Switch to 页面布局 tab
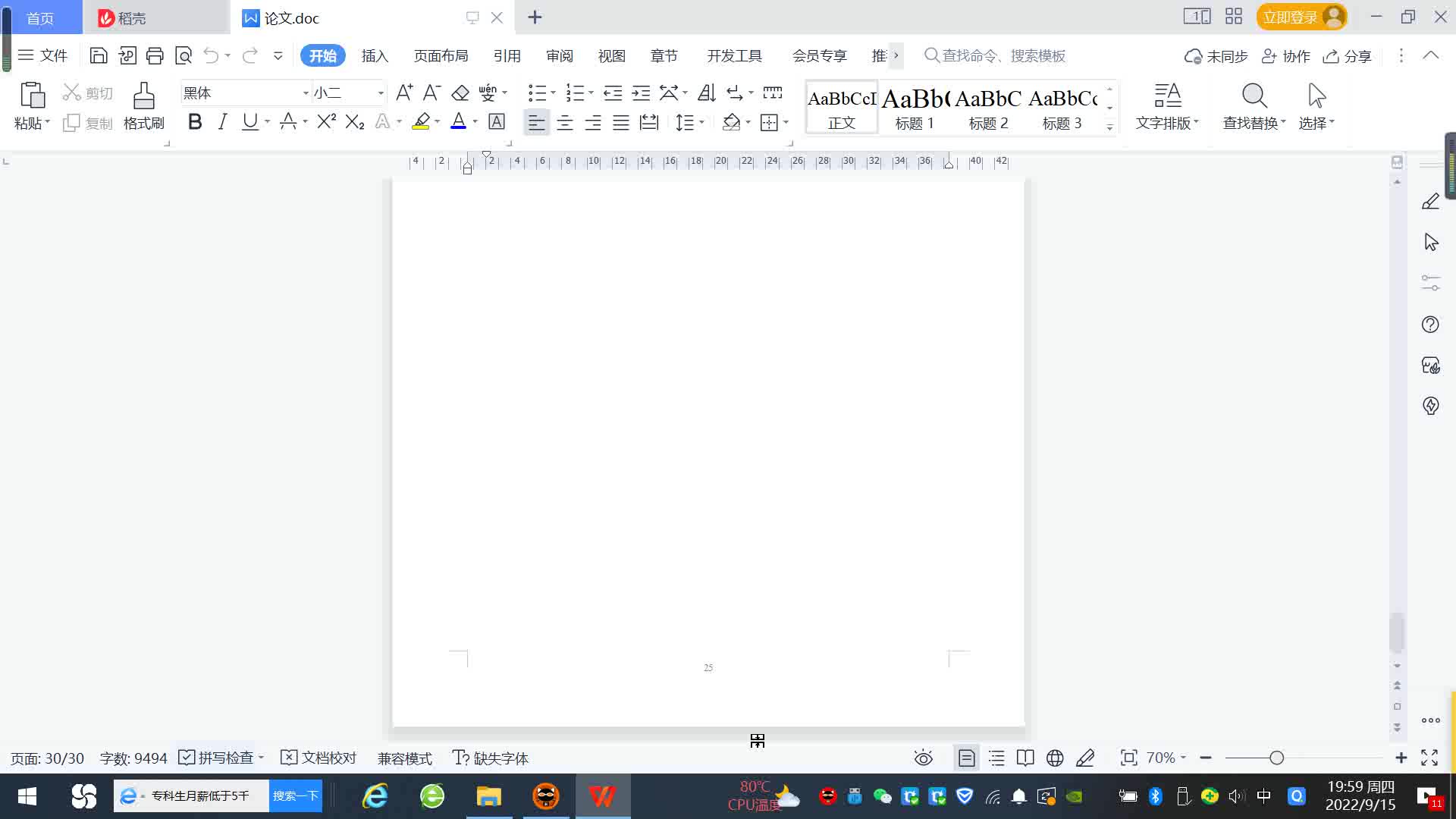 441,56
